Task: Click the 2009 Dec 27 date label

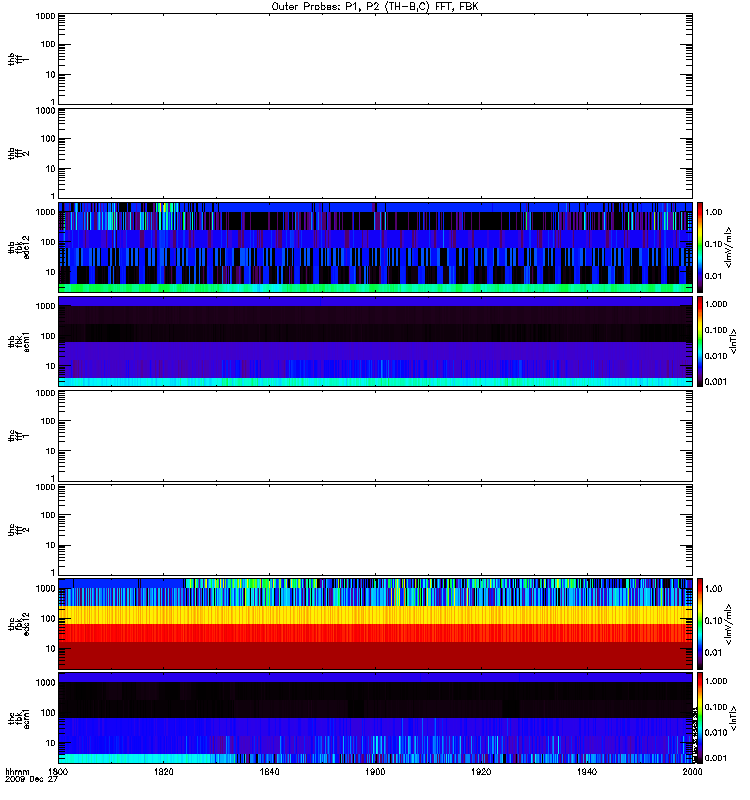Action: [31, 780]
